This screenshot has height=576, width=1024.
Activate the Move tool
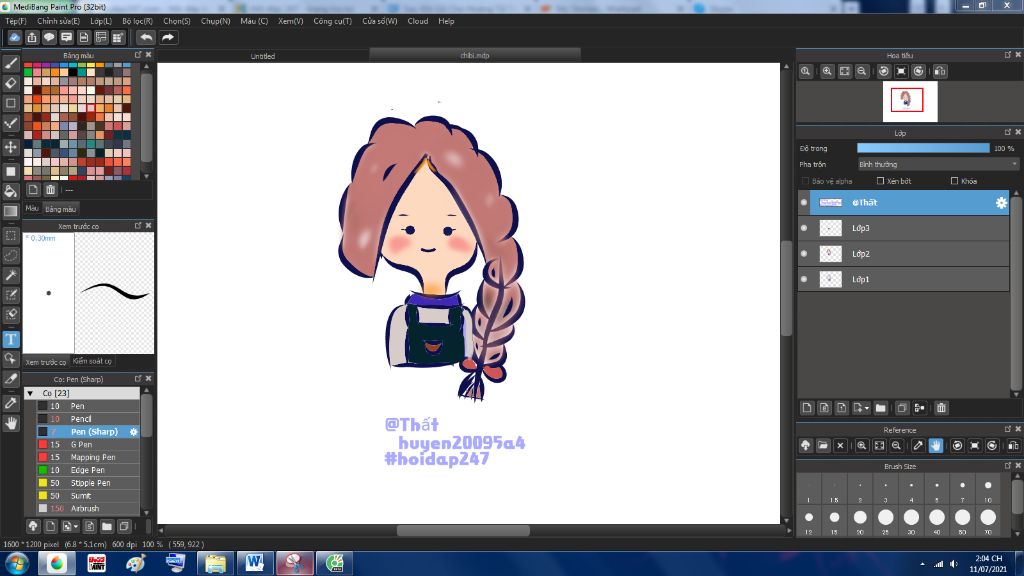(x=11, y=147)
